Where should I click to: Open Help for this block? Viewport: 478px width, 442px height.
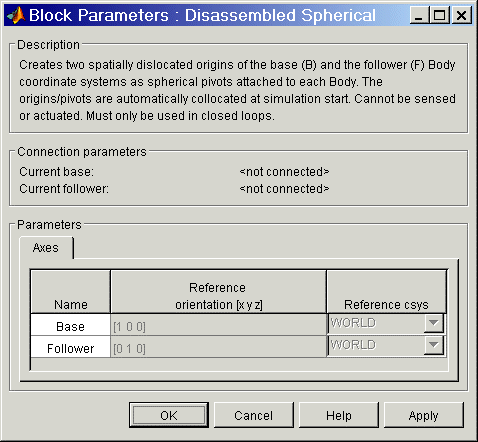(x=339, y=415)
